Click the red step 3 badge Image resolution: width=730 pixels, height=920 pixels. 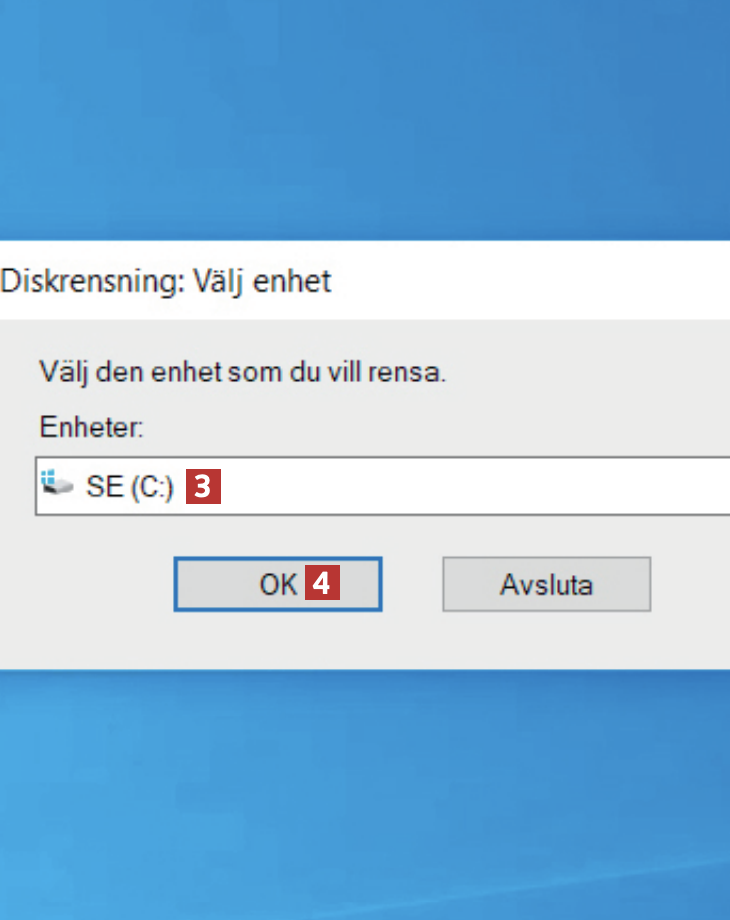pyautogui.click(x=202, y=487)
